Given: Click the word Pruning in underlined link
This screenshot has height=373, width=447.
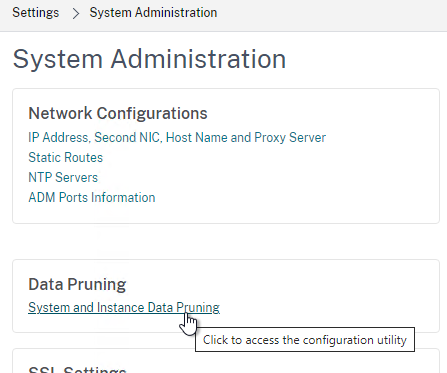Looking at the screenshot, I should [x=198, y=307].
